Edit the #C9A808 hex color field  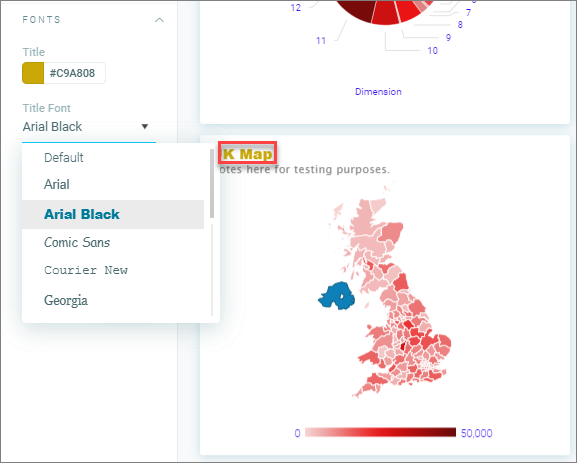[75, 73]
